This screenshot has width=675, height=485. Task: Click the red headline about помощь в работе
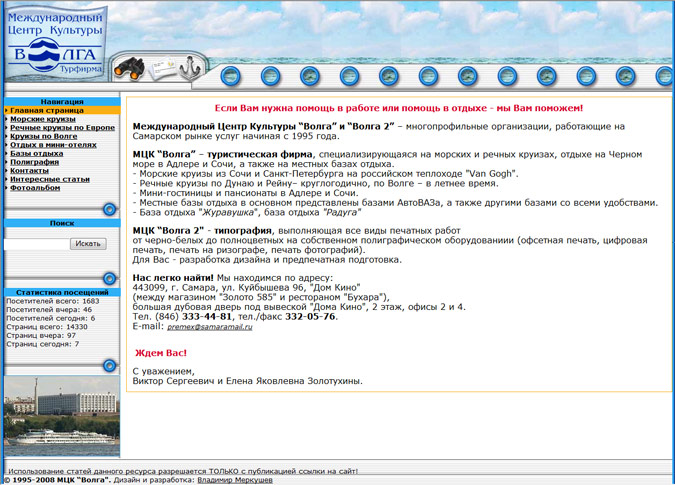(399, 108)
